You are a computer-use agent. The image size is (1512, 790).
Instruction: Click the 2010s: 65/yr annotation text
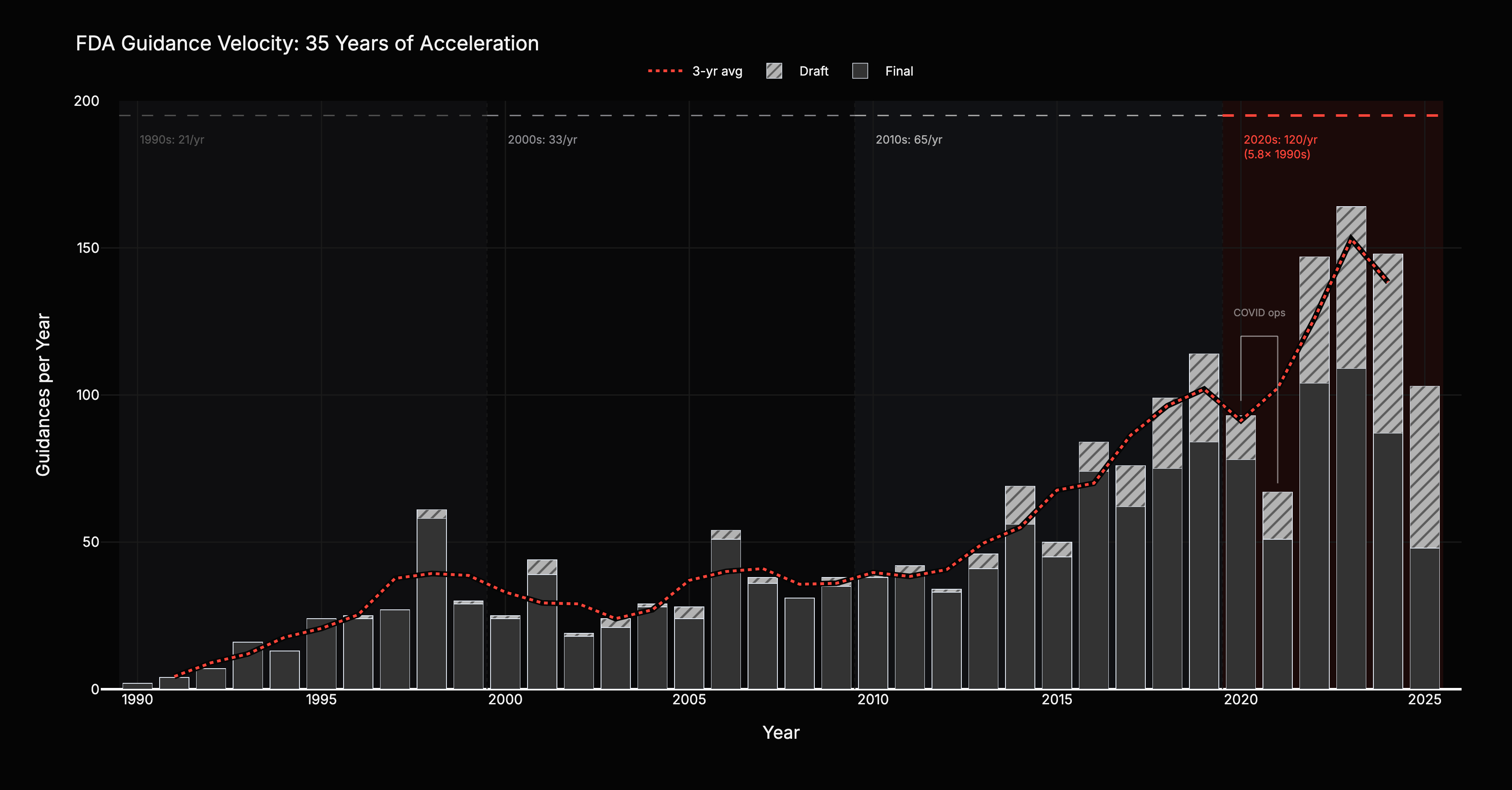pyautogui.click(x=908, y=140)
